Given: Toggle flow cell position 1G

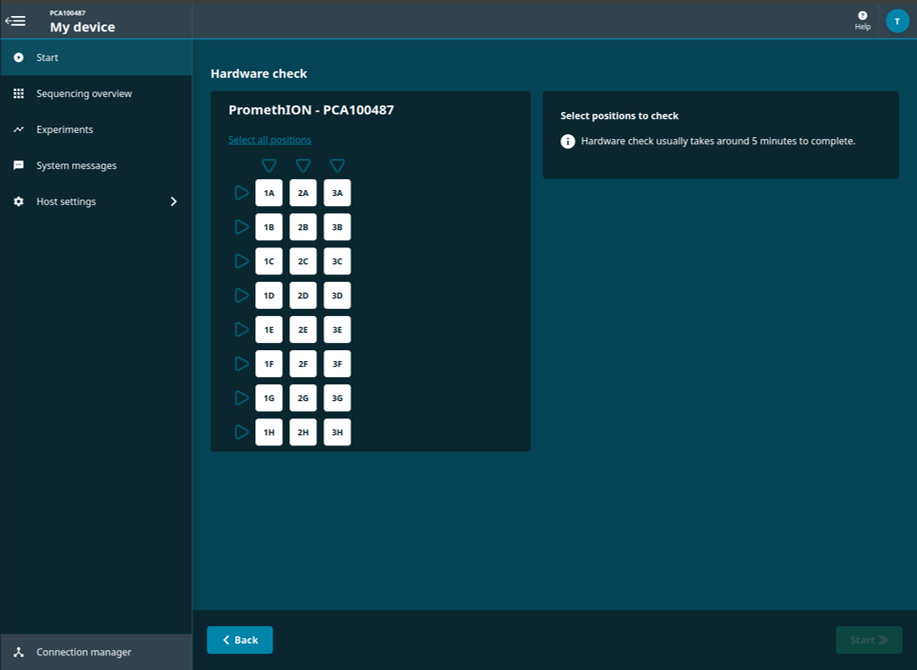Looking at the screenshot, I should tap(269, 398).
